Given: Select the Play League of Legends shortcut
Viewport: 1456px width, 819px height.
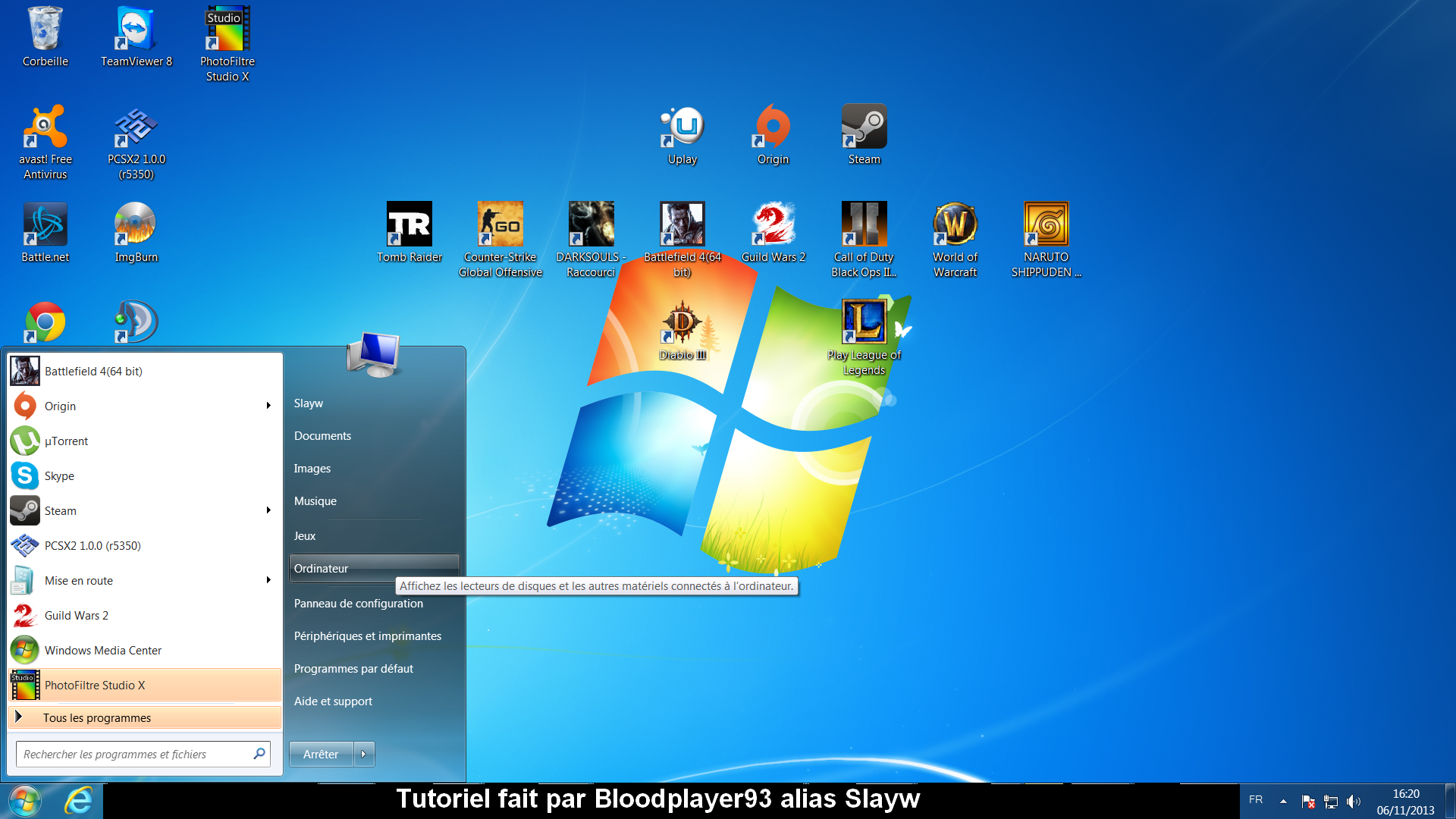Looking at the screenshot, I should pyautogui.click(x=864, y=329).
